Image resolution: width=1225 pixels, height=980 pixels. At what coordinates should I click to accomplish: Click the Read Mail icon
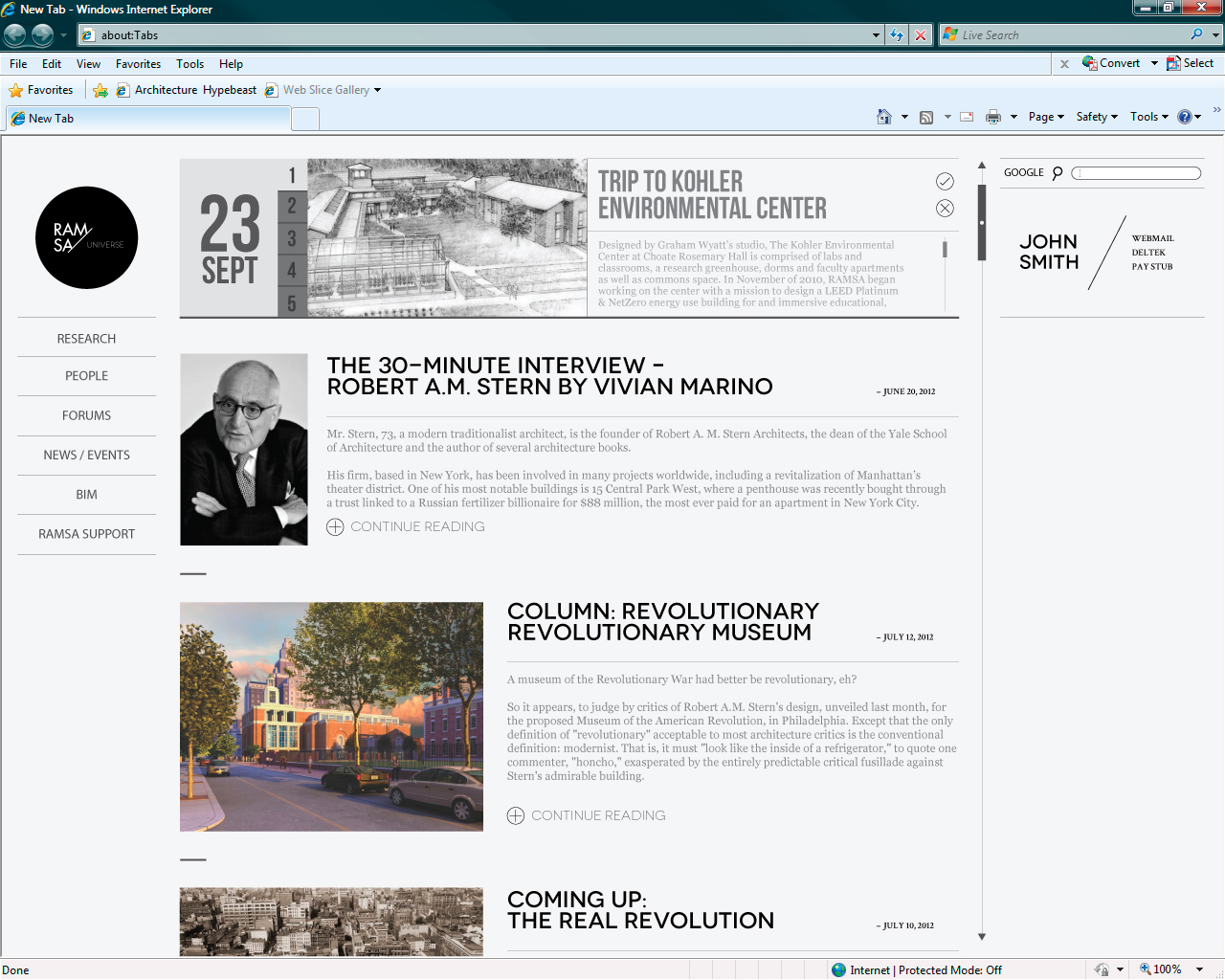tap(967, 117)
